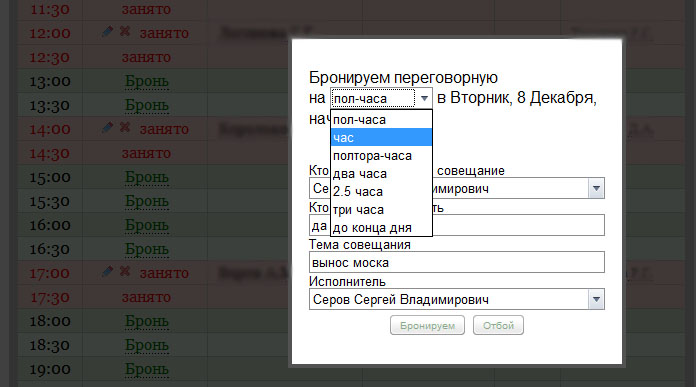Screen dimensions: 696x387
Task: Pick два часа from the dropdown list
Action: tap(381, 174)
